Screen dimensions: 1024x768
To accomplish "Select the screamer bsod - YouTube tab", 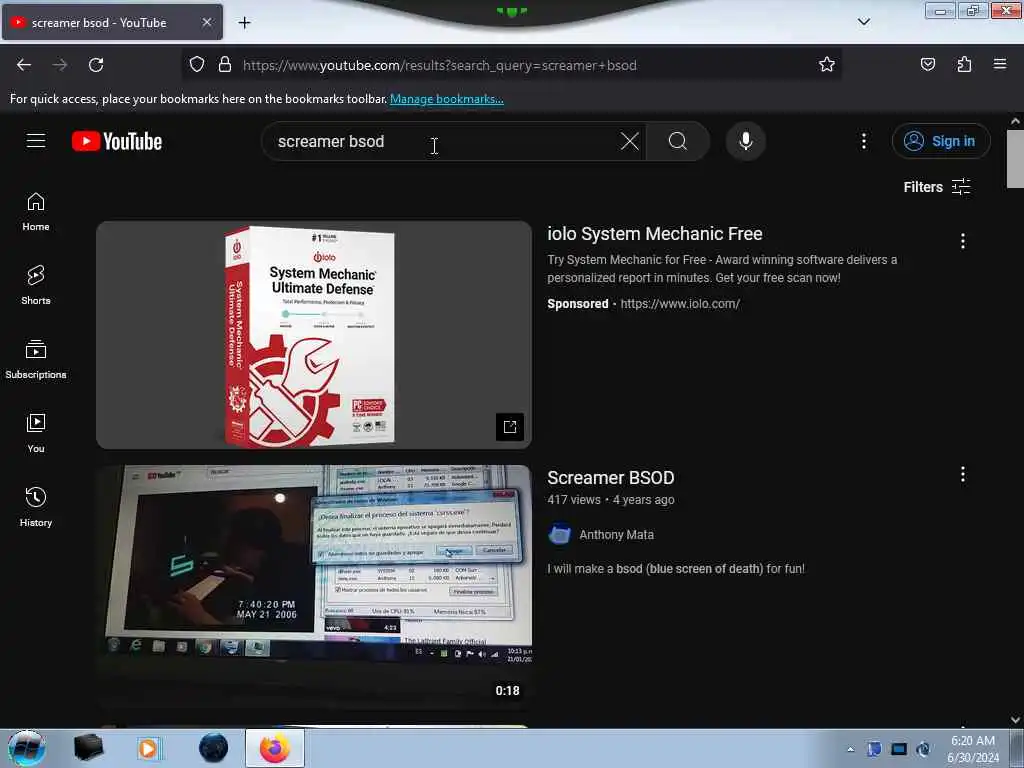I will [x=112, y=22].
